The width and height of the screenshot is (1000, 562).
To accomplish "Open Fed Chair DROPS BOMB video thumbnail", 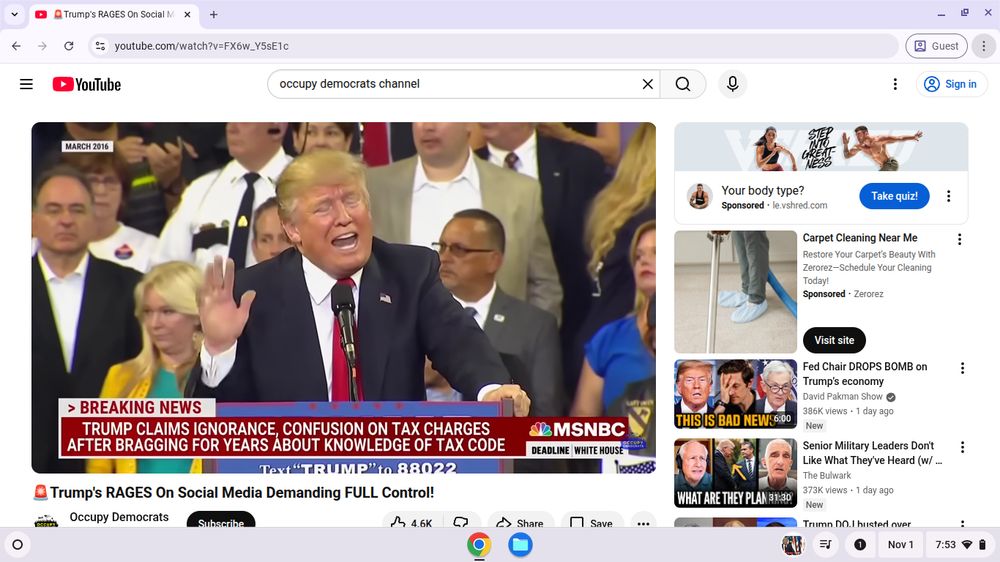I will (735, 394).
